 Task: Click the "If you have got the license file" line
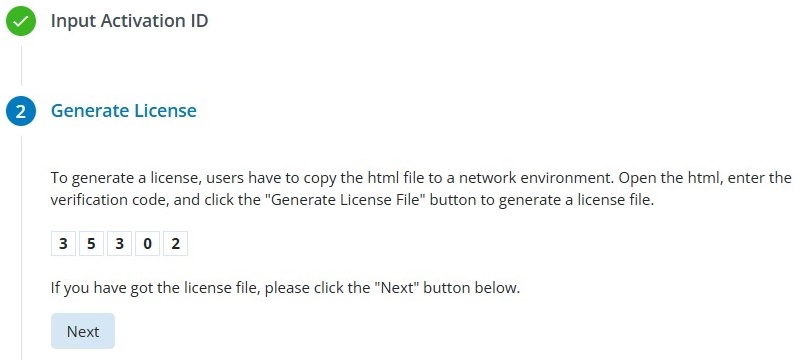[x=285, y=288]
